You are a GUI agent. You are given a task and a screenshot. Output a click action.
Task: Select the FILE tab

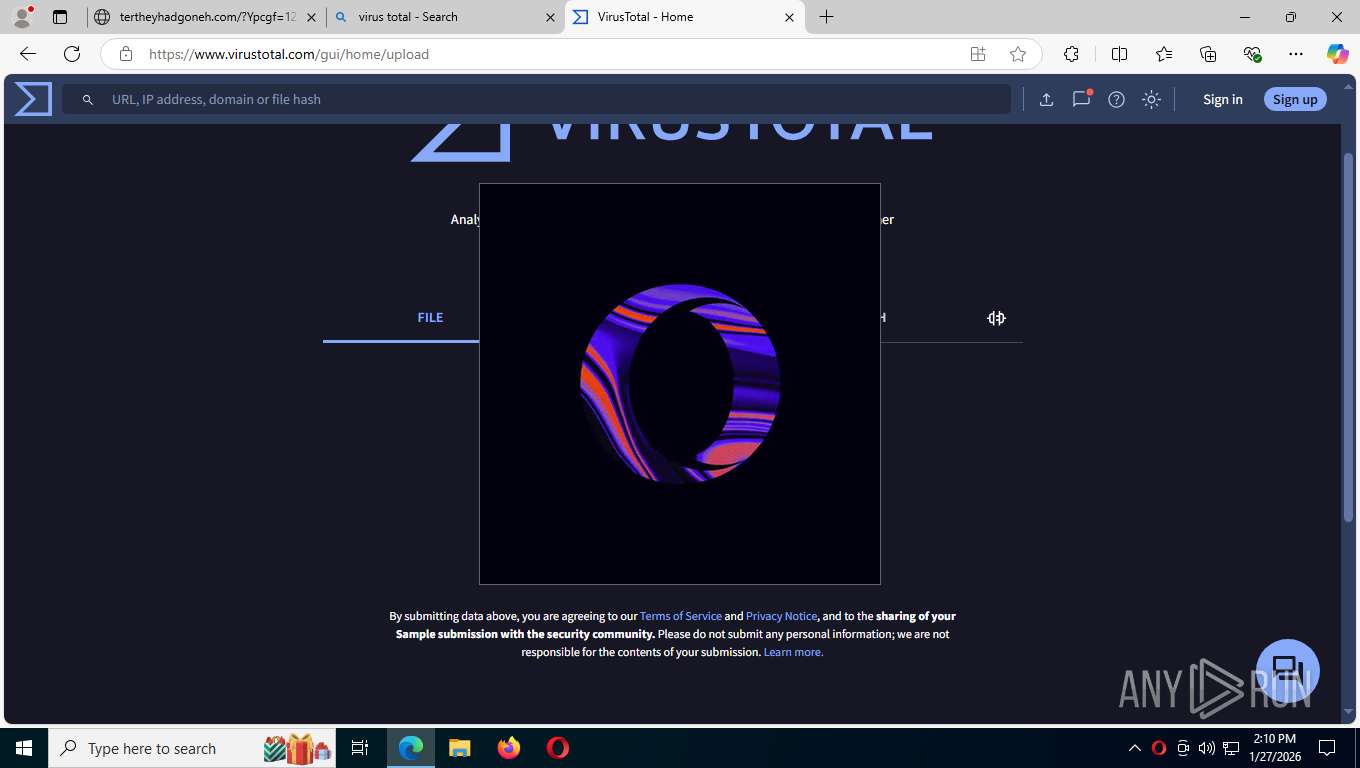(x=430, y=317)
